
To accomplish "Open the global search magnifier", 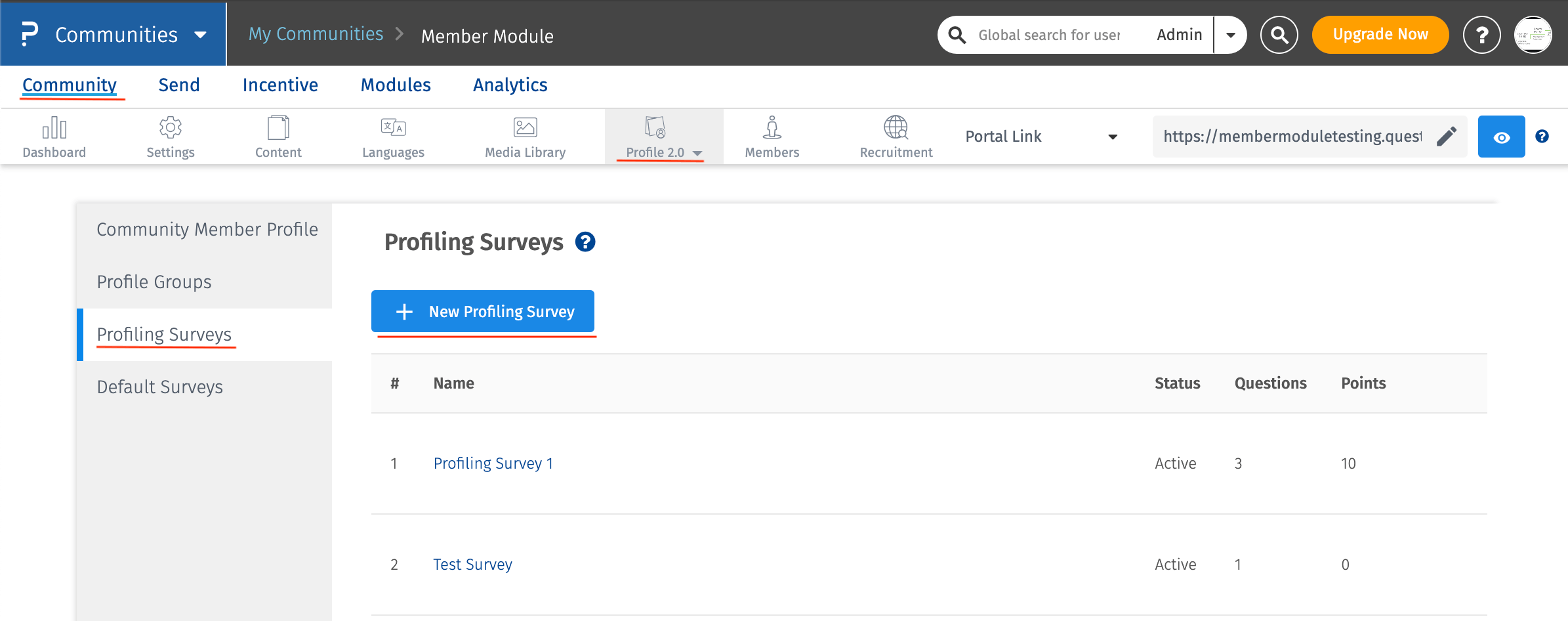I will pyautogui.click(x=1279, y=34).
